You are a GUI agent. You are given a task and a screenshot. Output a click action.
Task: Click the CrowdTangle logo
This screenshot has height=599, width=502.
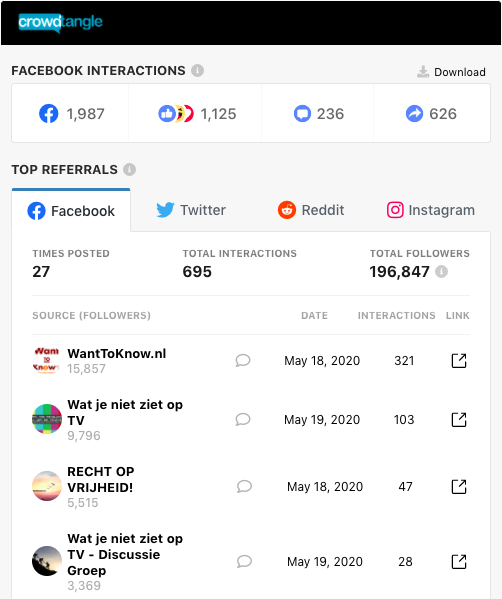coord(60,23)
